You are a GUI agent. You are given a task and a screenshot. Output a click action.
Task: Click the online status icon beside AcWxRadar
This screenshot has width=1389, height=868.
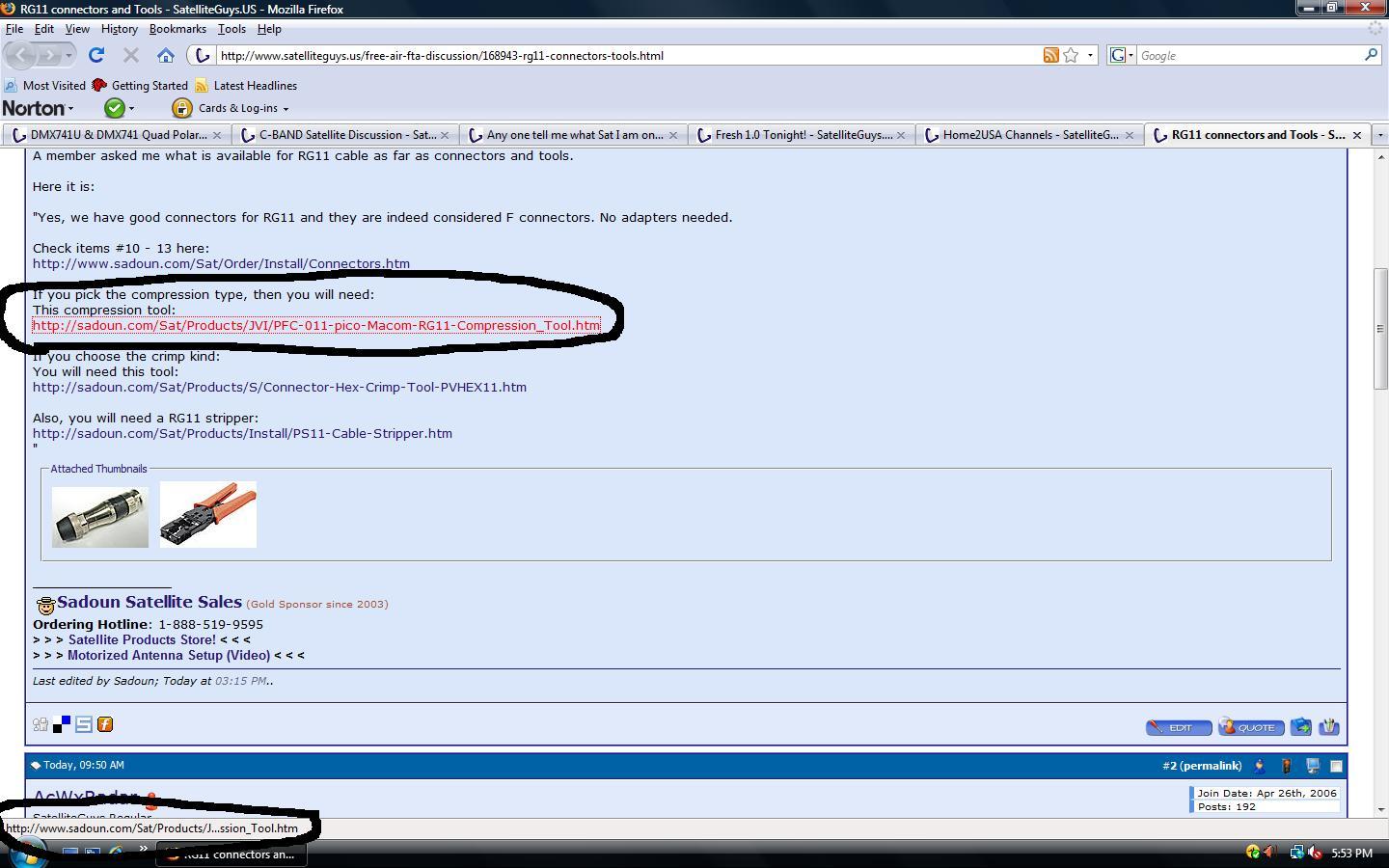[x=151, y=800]
